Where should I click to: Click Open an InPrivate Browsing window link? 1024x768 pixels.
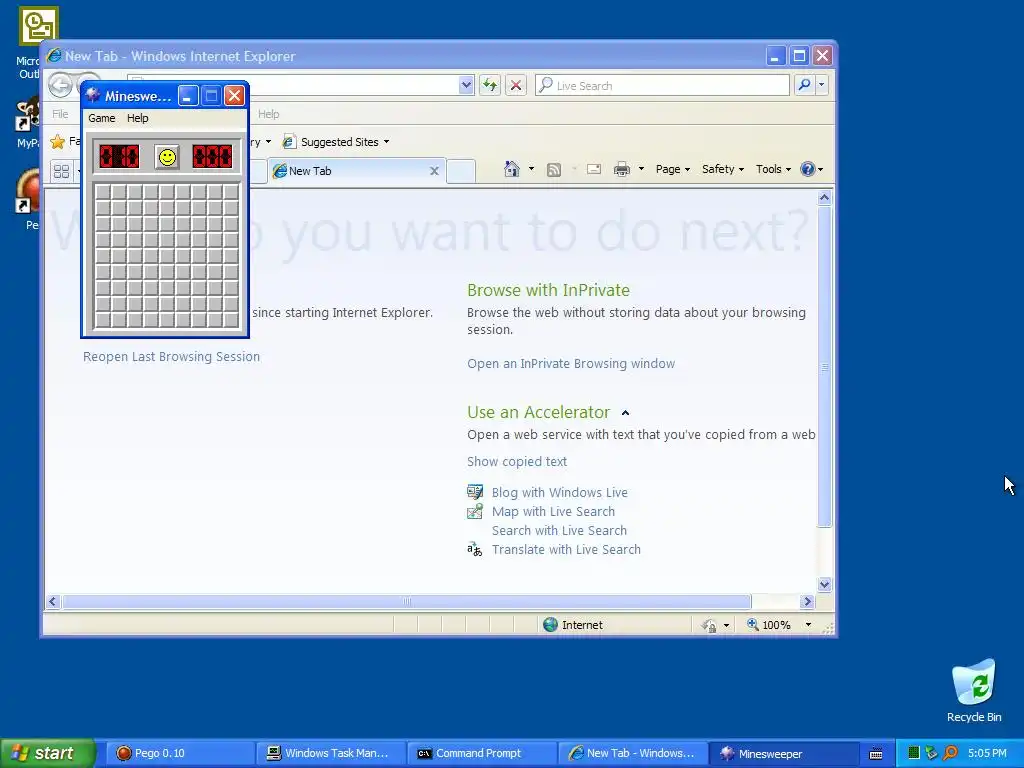click(x=571, y=364)
